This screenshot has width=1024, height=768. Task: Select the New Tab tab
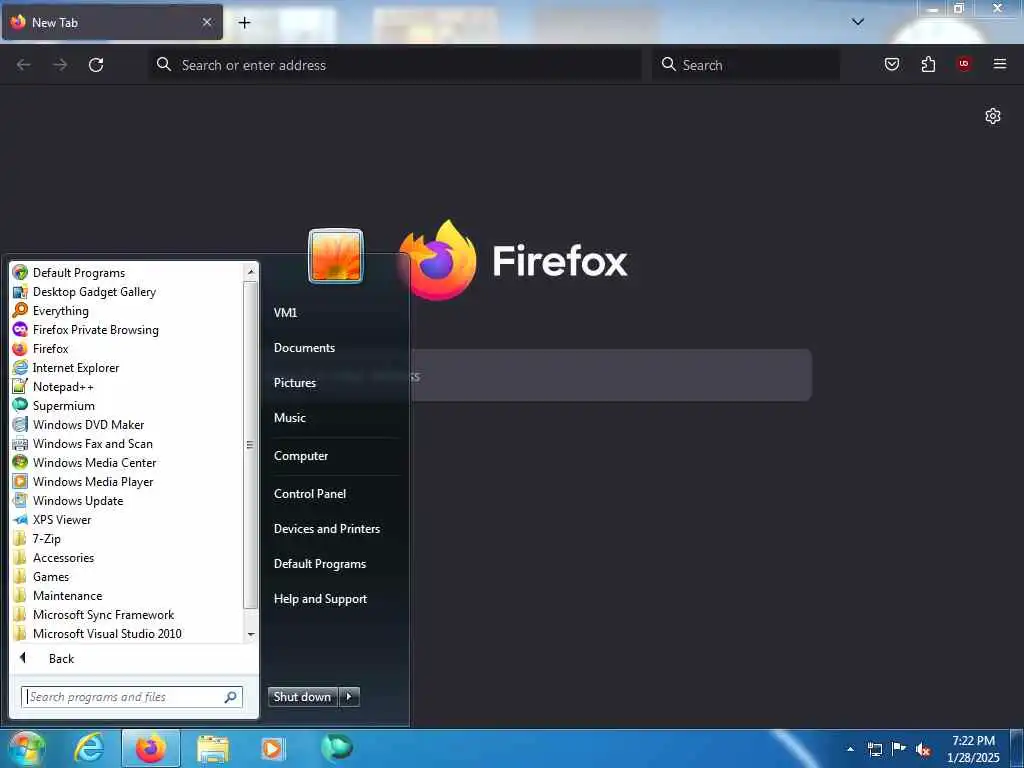pos(112,22)
